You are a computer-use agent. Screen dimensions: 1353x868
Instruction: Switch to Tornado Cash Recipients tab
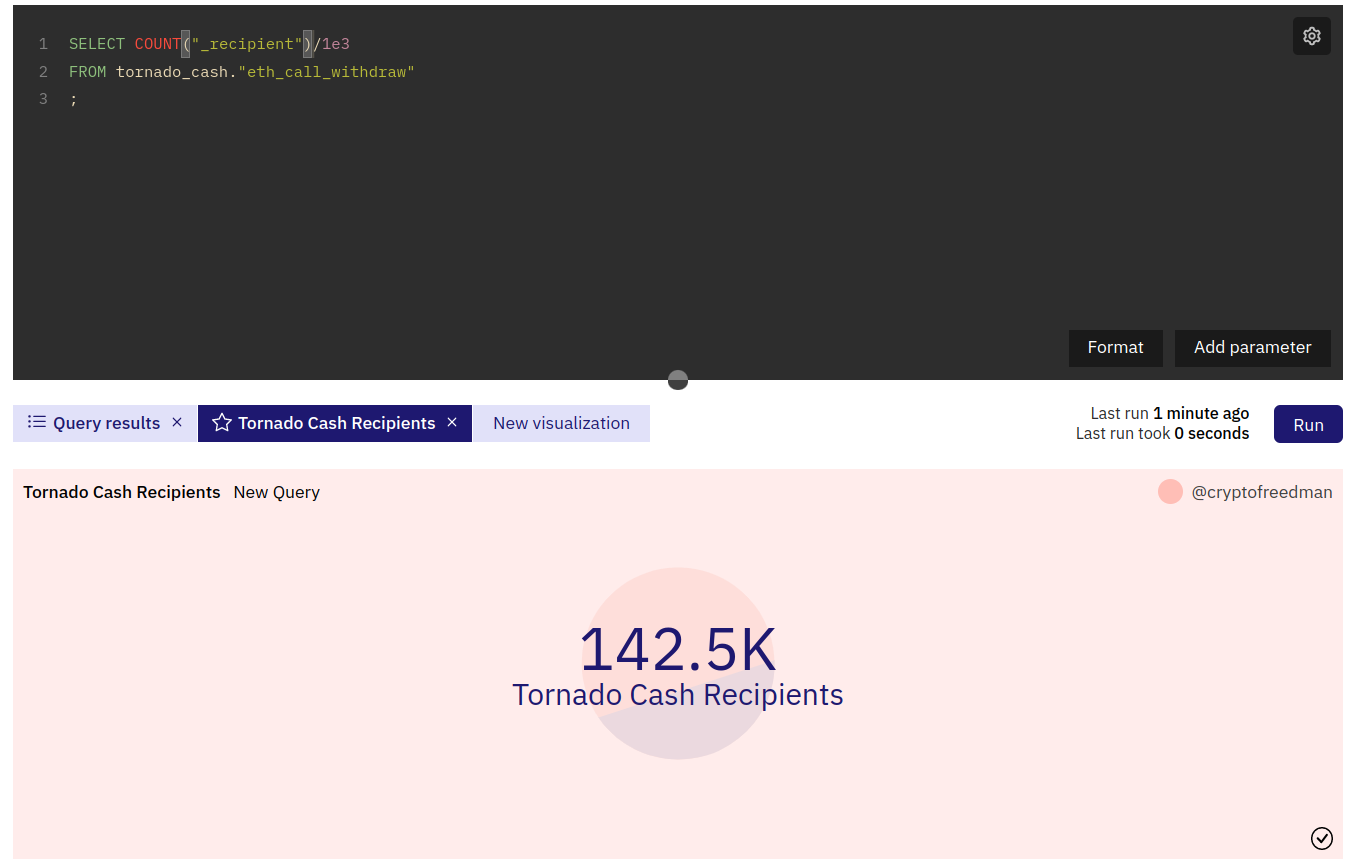point(336,423)
